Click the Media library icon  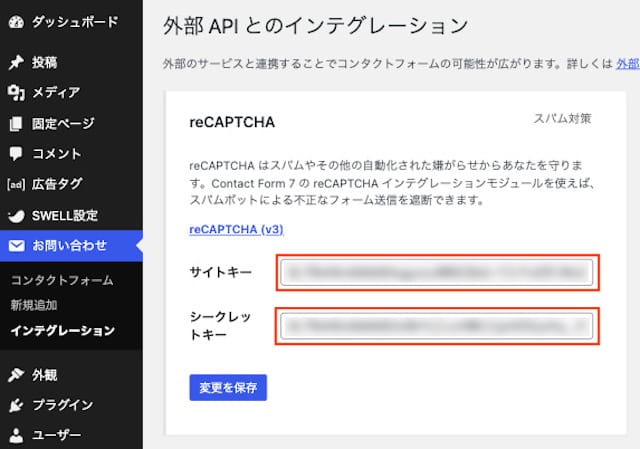click(x=16, y=93)
